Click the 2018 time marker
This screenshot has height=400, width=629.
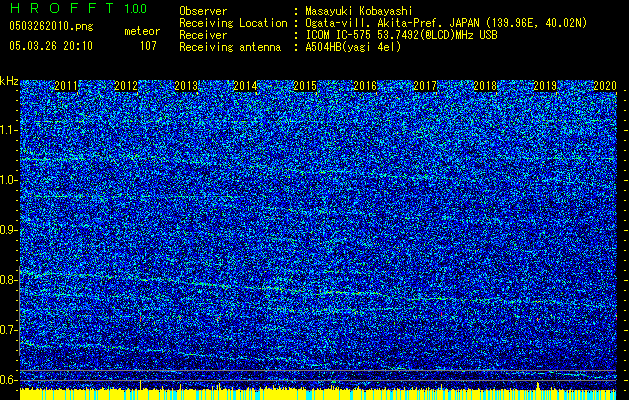click(x=485, y=86)
